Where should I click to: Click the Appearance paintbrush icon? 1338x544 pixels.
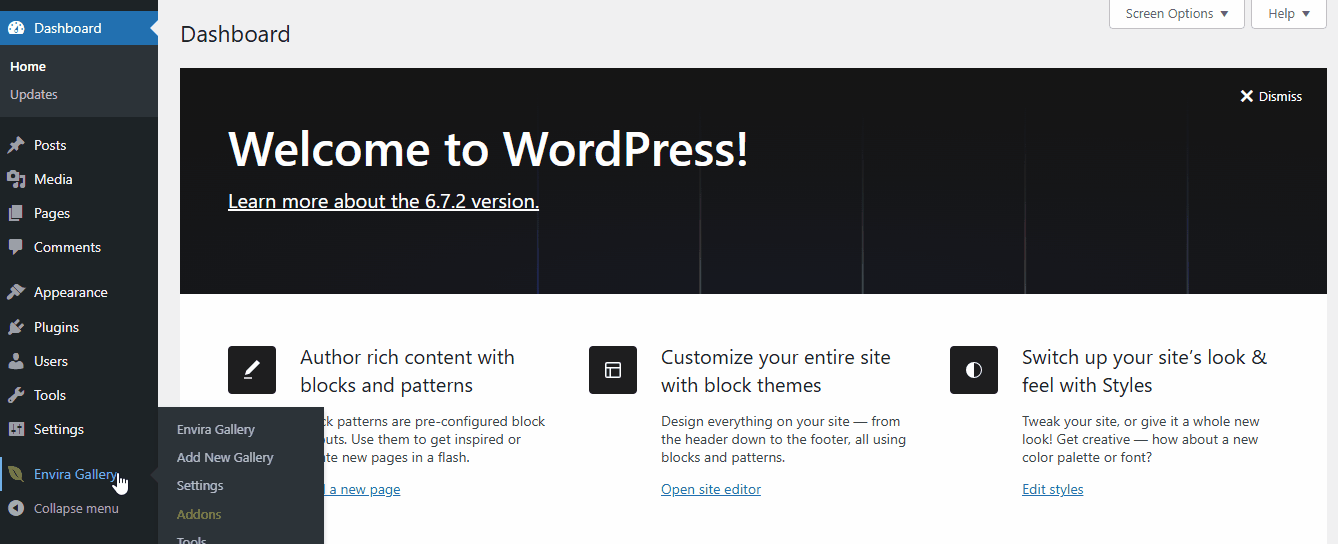click(16, 292)
